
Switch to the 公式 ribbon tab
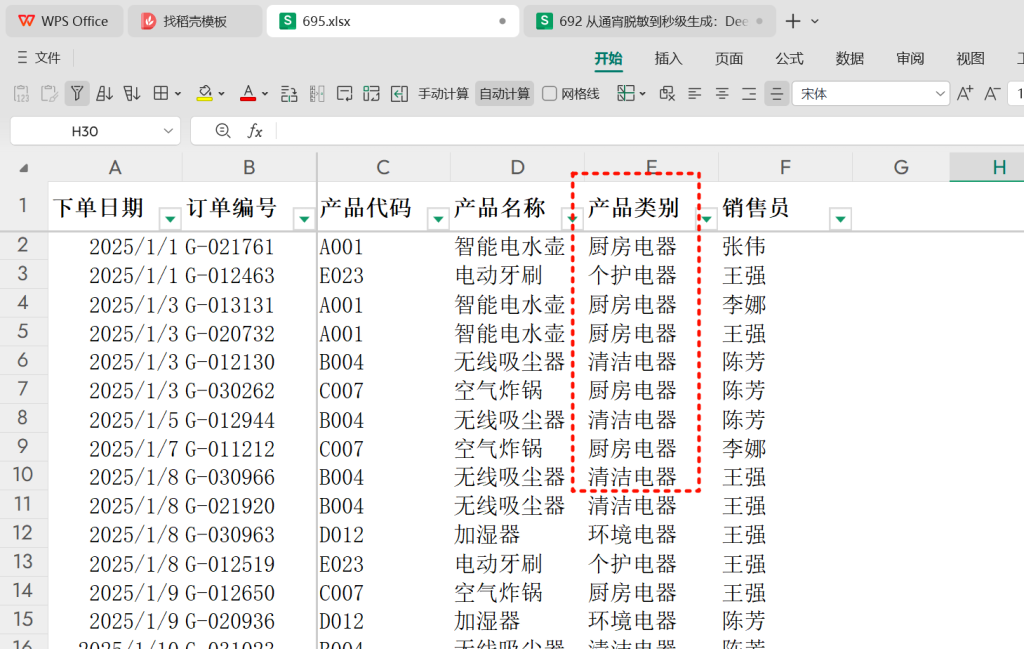coord(789,59)
